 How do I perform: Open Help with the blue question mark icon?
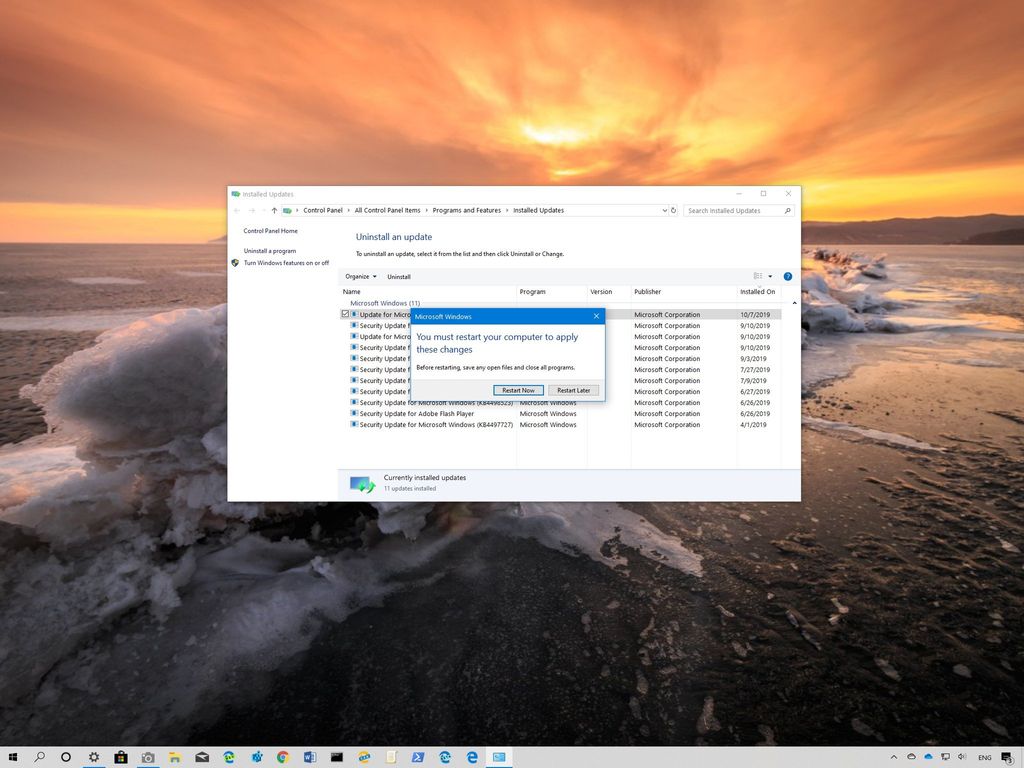(787, 277)
